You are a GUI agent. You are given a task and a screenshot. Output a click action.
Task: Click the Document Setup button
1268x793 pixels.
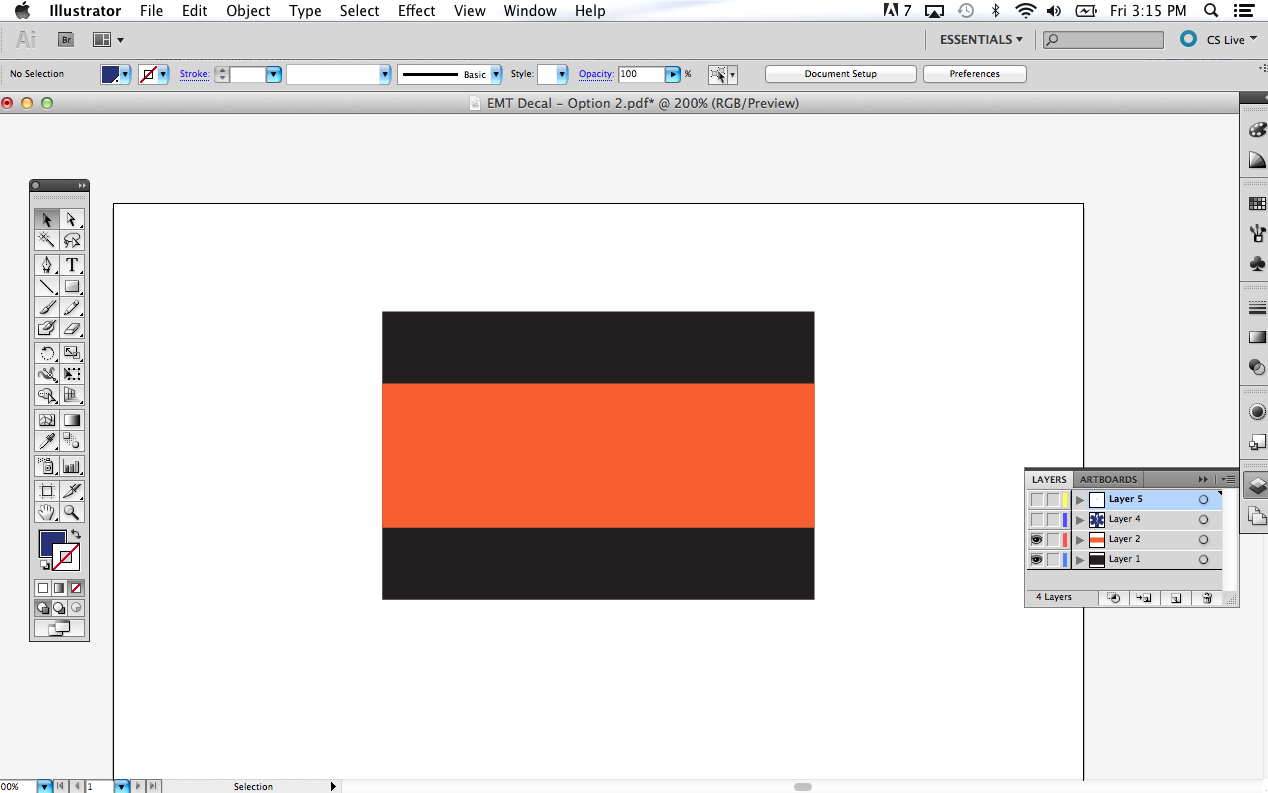click(840, 74)
